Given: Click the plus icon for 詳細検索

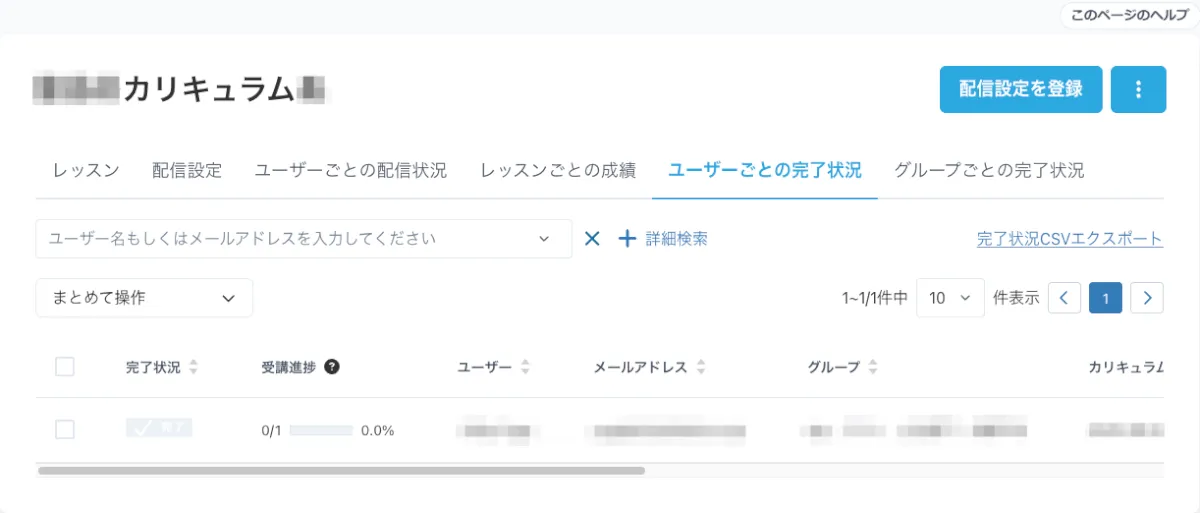Looking at the screenshot, I should (x=627, y=239).
